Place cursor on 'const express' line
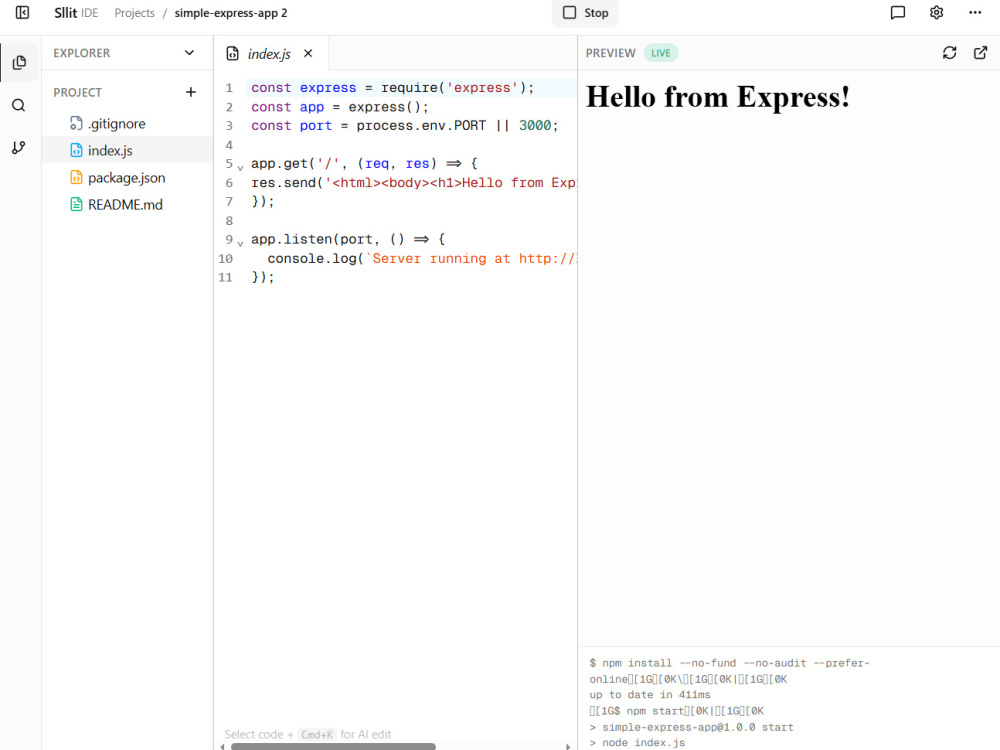The width and height of the screenshot is (1000, 750). pyautogui.click(x=393, y=88)
